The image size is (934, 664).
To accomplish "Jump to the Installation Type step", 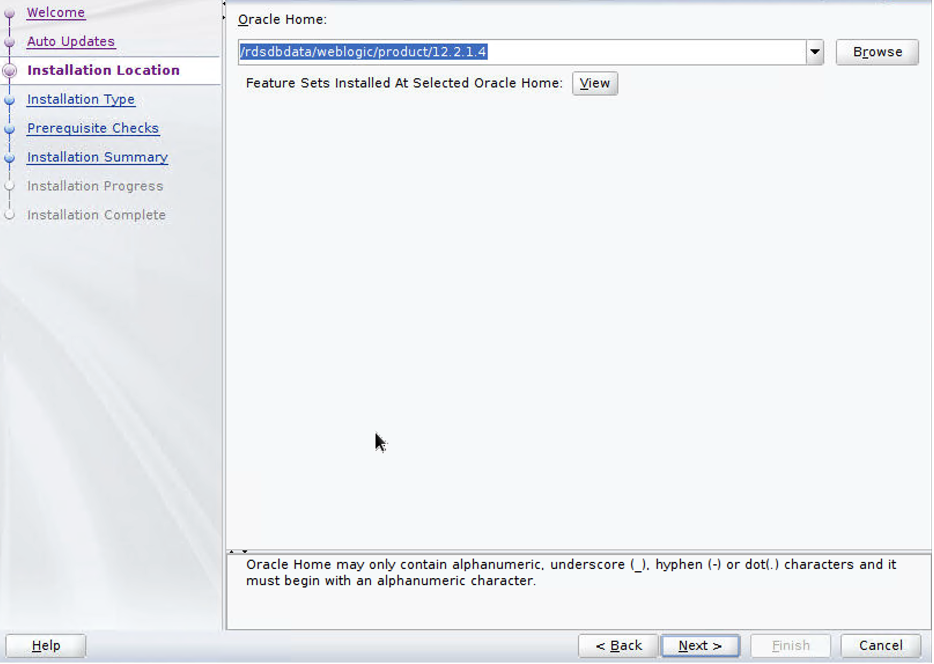I will point(81,100).
